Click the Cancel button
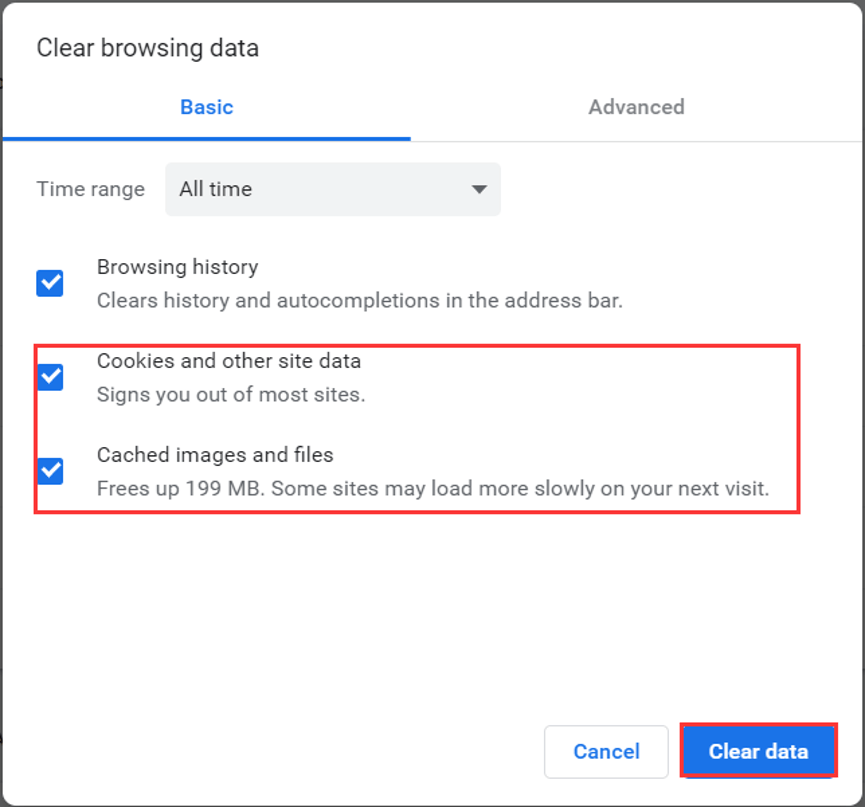 (x=606, y=751)
